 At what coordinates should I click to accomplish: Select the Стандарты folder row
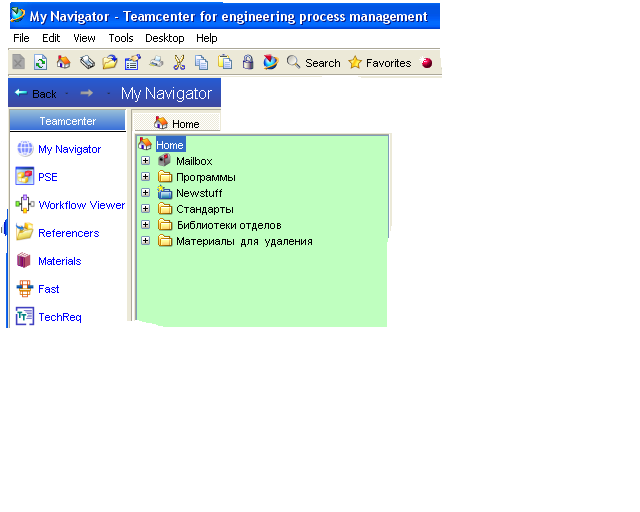tap(205, 209)
